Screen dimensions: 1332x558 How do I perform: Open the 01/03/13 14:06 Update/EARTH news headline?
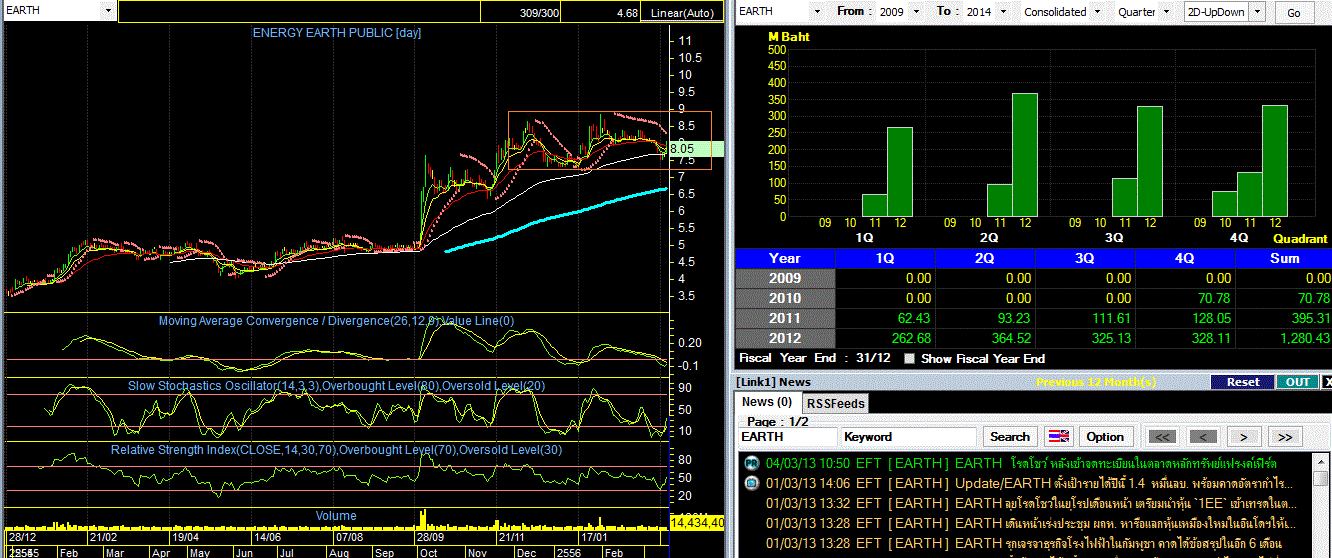[1028, 483]
